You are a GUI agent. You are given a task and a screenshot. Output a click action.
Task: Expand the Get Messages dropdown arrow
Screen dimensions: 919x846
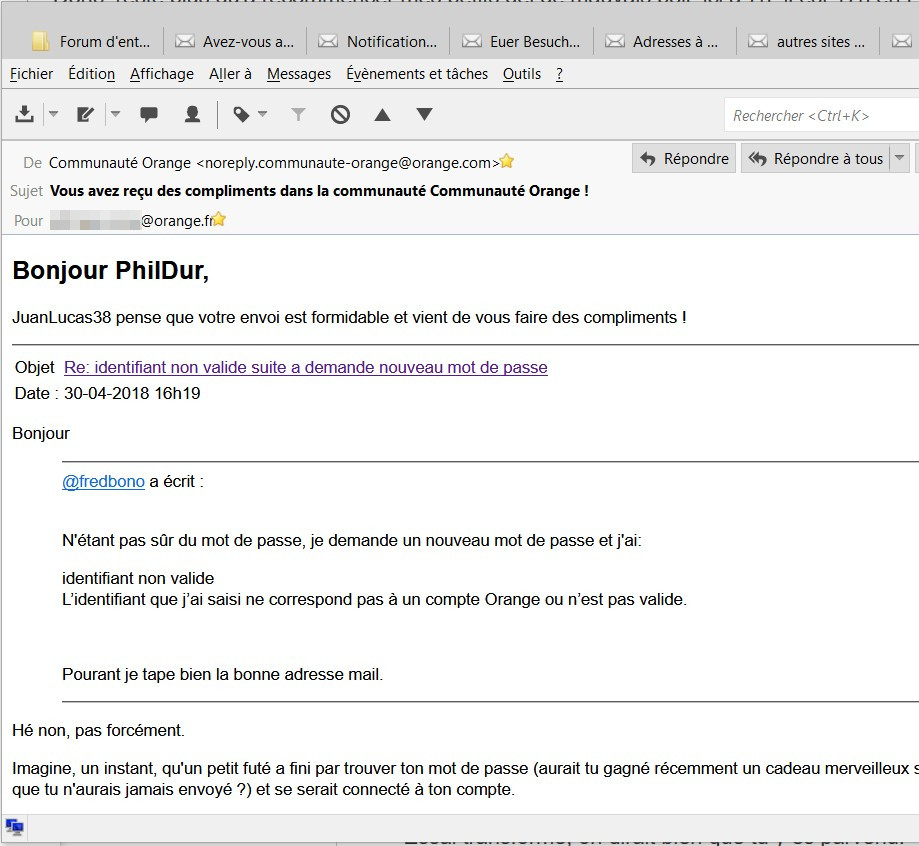tap(53, 115)
